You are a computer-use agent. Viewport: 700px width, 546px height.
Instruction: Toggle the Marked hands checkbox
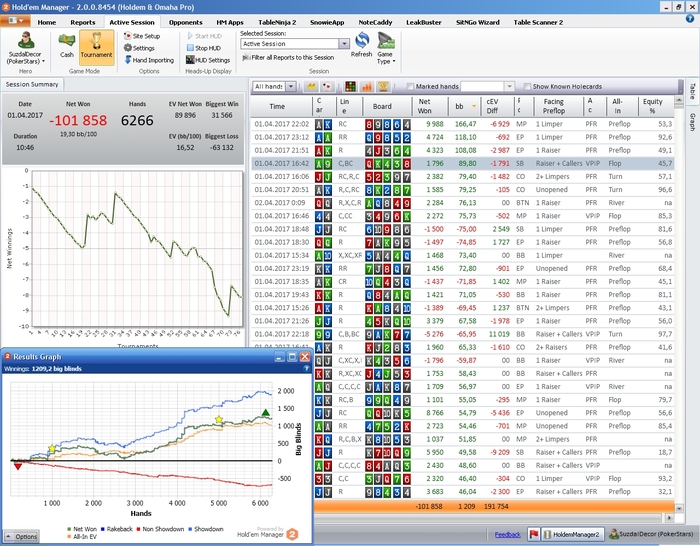point(410,87)
